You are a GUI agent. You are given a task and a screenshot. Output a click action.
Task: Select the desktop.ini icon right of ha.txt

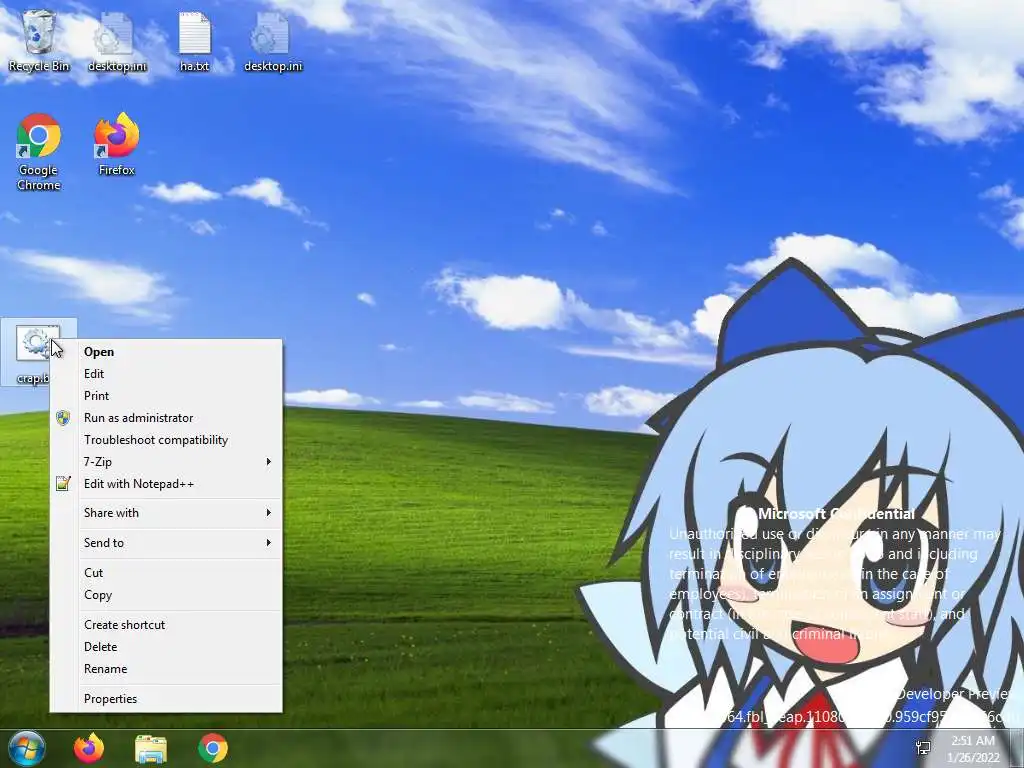[x=273, y=40]
